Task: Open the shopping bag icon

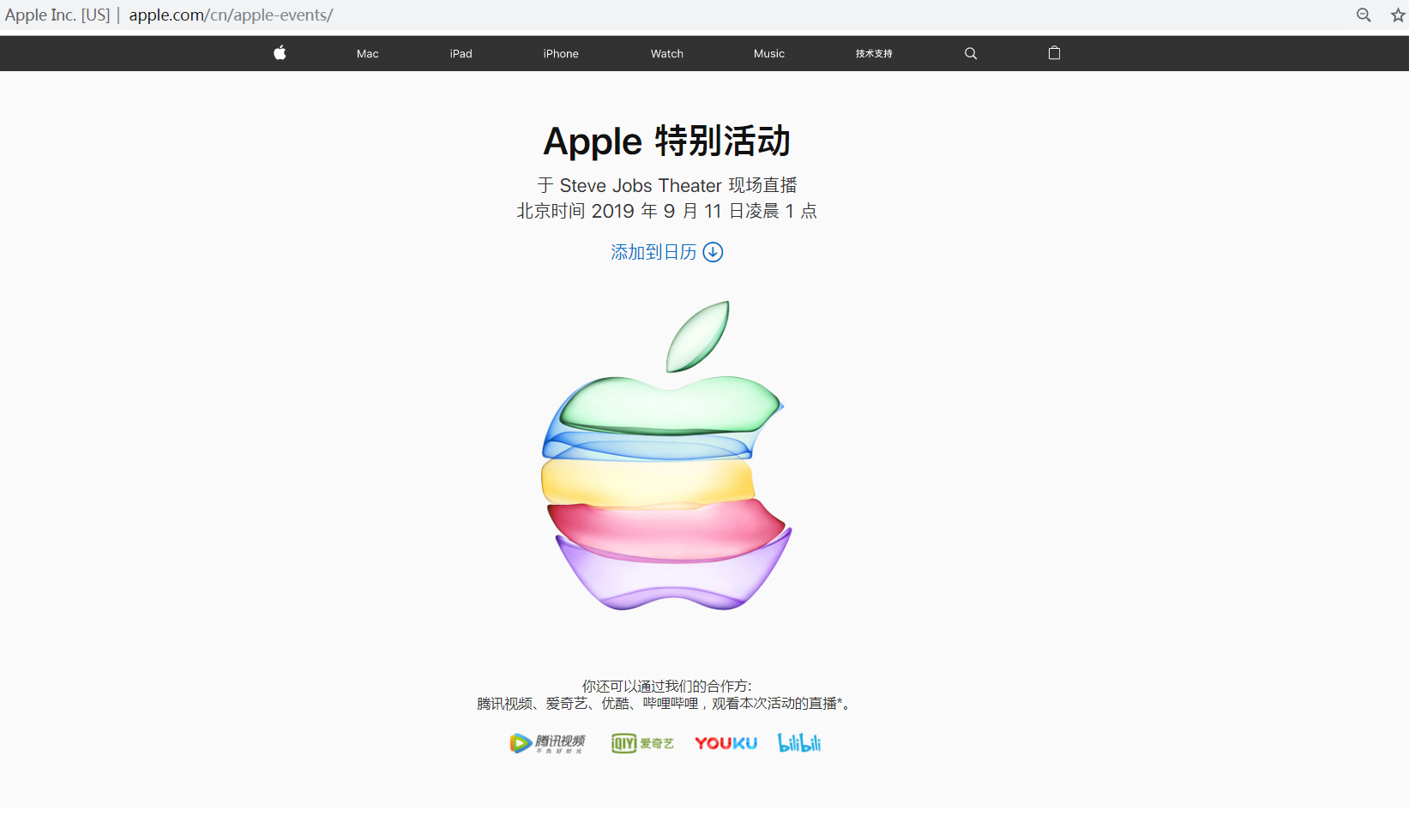Action: tap(1054, 53)
